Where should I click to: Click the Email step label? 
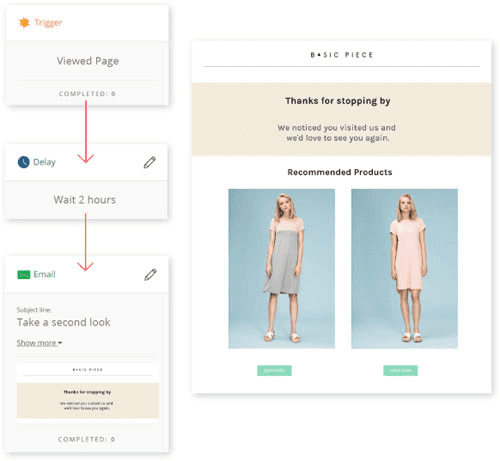click(x=44, y=274)
